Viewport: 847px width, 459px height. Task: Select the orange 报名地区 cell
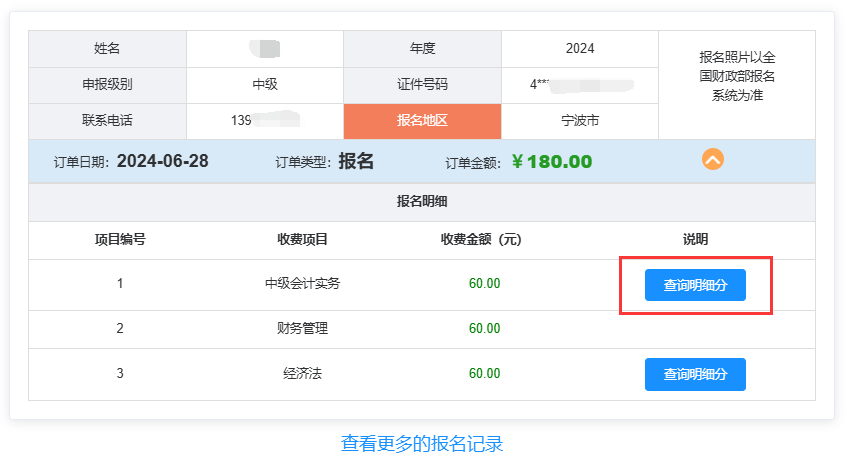coord(422,121)
